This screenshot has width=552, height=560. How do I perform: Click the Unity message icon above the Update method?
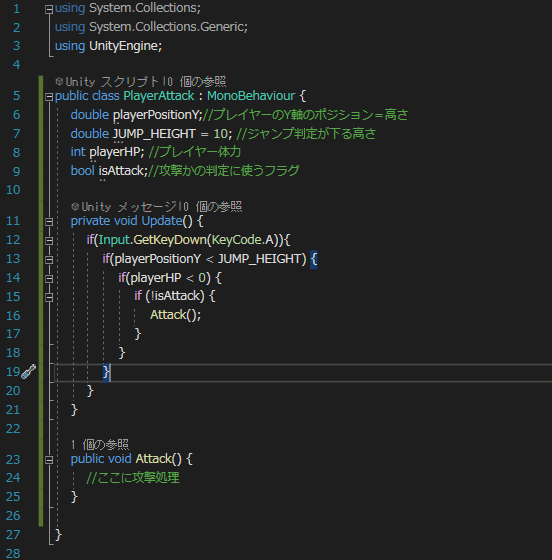[x=75, y=206]
